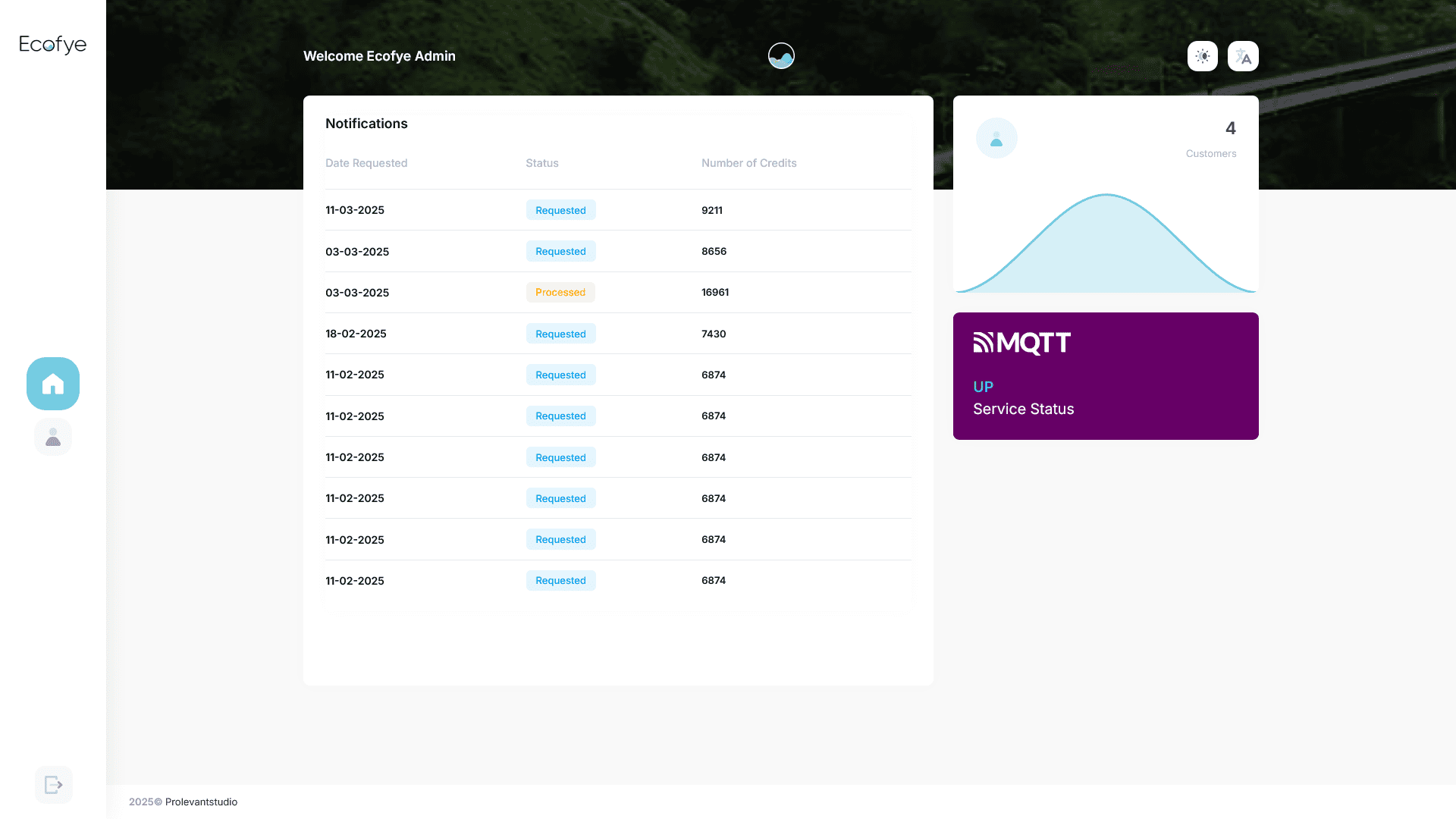Click the customers area chart
The height and width of the screenshot is (819, 1456).
1106,250
